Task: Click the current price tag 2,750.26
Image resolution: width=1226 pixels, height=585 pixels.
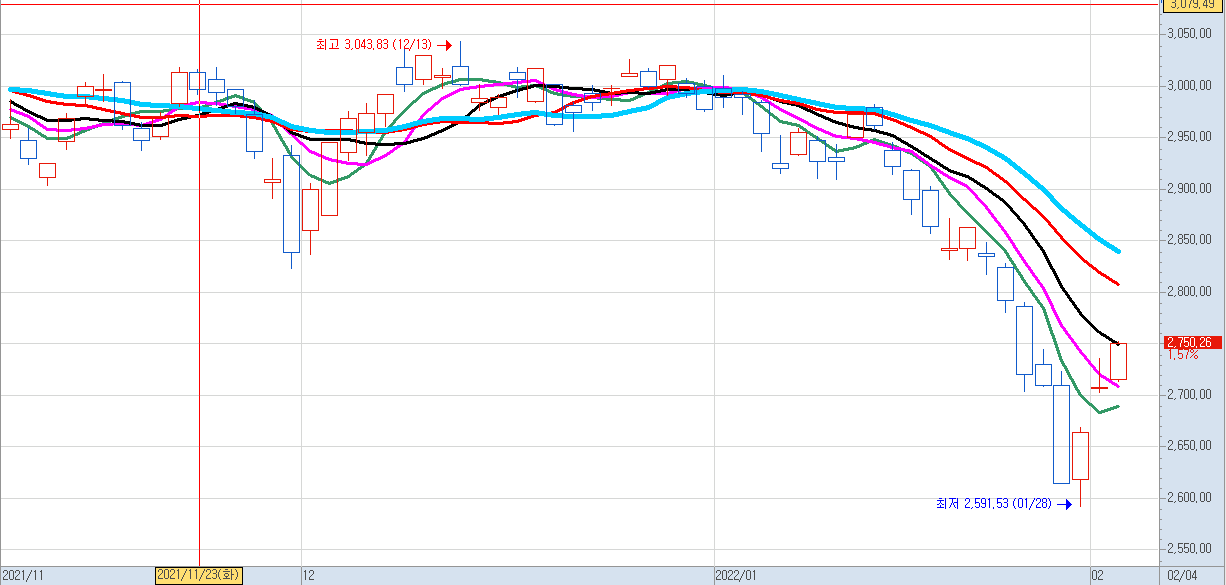Action: [x=1190, y=342]
